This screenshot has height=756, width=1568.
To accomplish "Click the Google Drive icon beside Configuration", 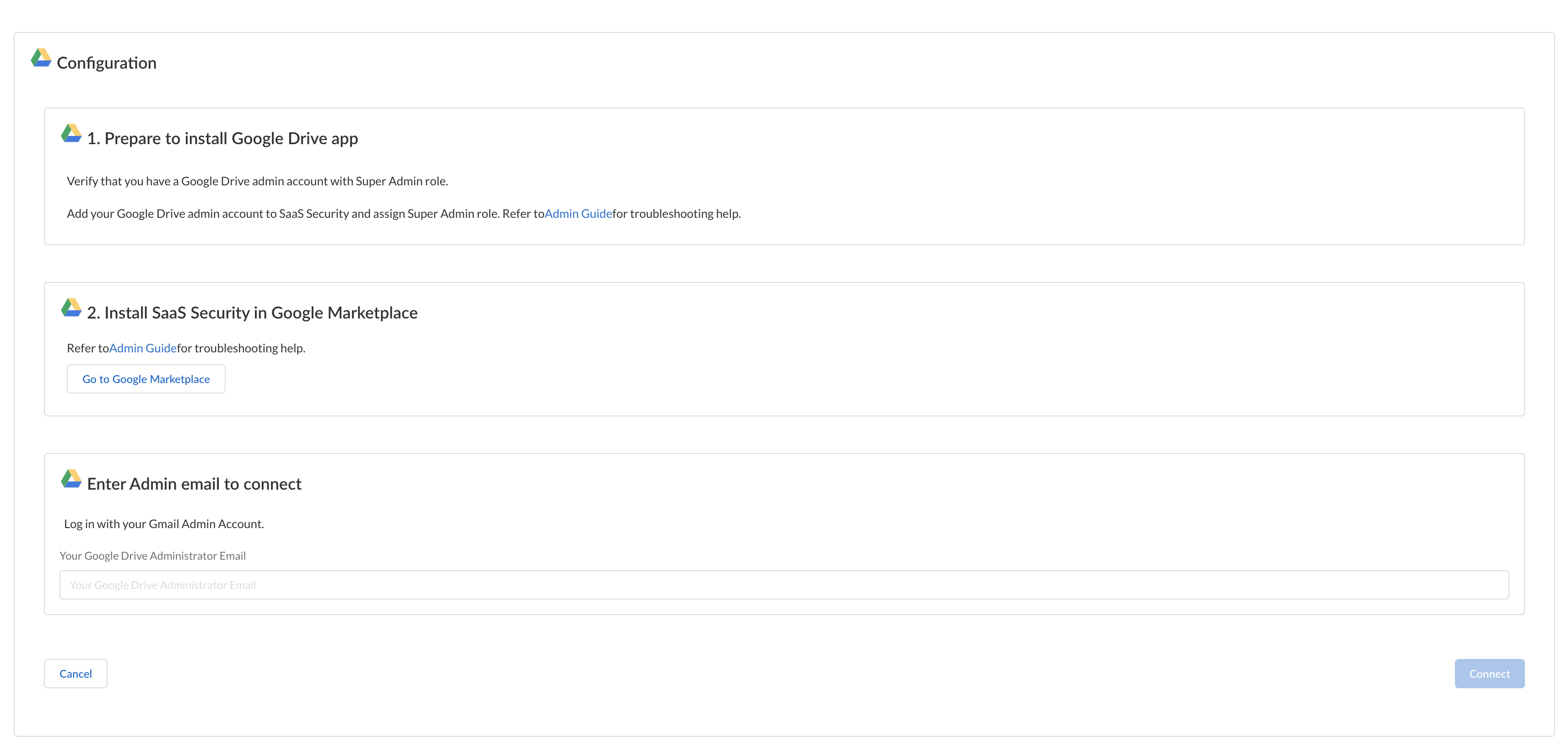I will point(41,58).
